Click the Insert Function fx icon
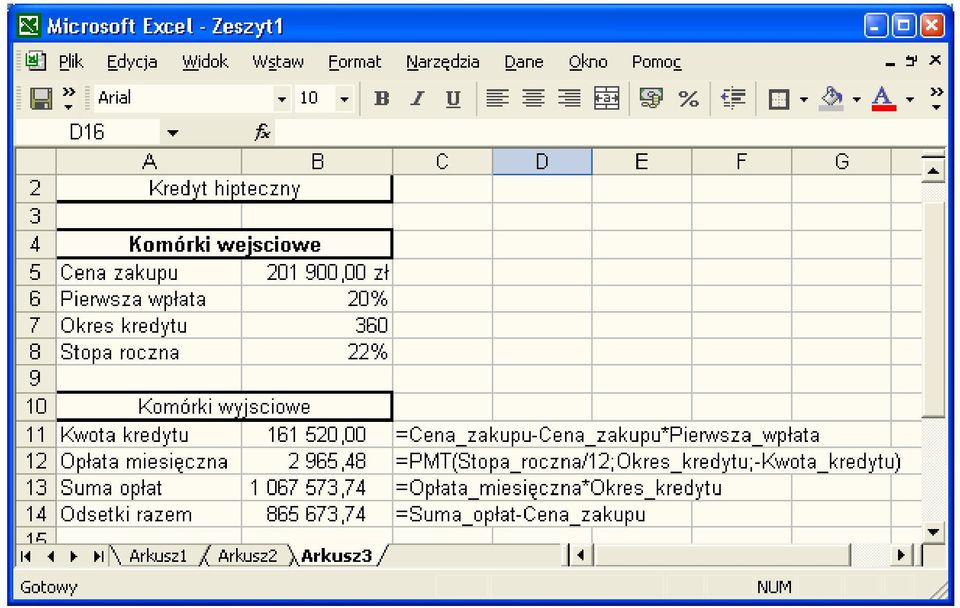 tap(262, 132)
